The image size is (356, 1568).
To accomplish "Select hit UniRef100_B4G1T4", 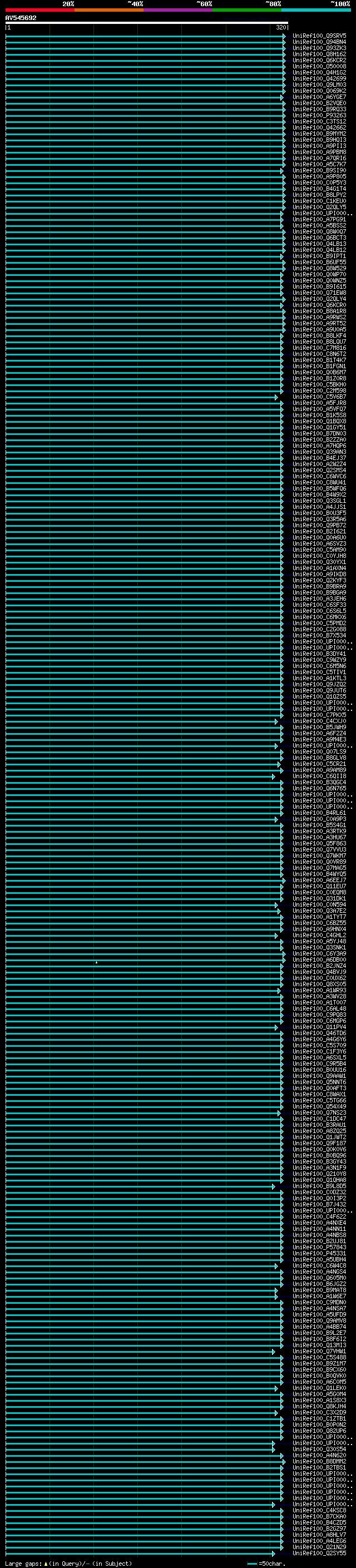I will [319, 189].
